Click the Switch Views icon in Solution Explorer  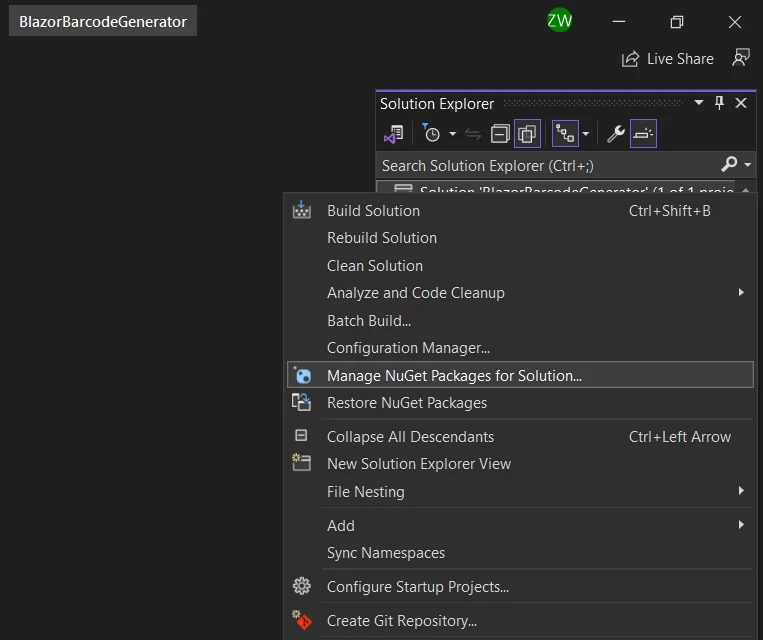394,134
